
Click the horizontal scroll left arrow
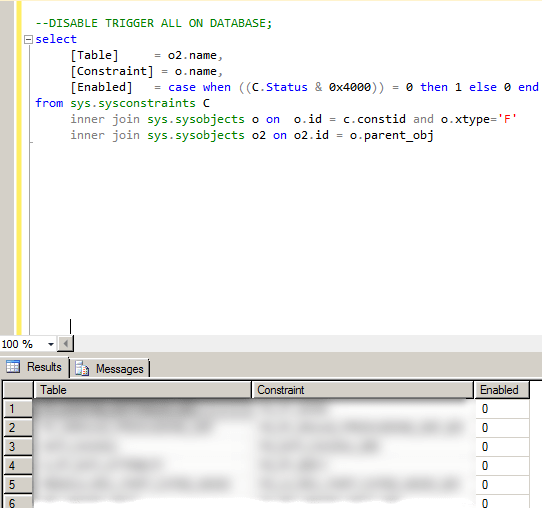pos(65,344)
